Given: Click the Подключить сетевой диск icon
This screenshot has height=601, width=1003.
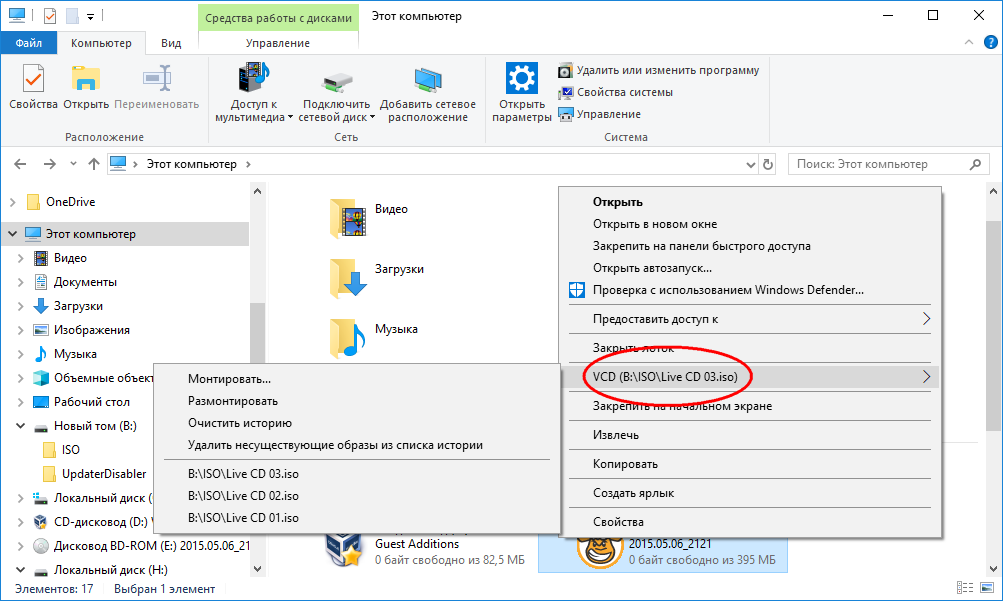Looking at the screenshot, I should (336, 82).
